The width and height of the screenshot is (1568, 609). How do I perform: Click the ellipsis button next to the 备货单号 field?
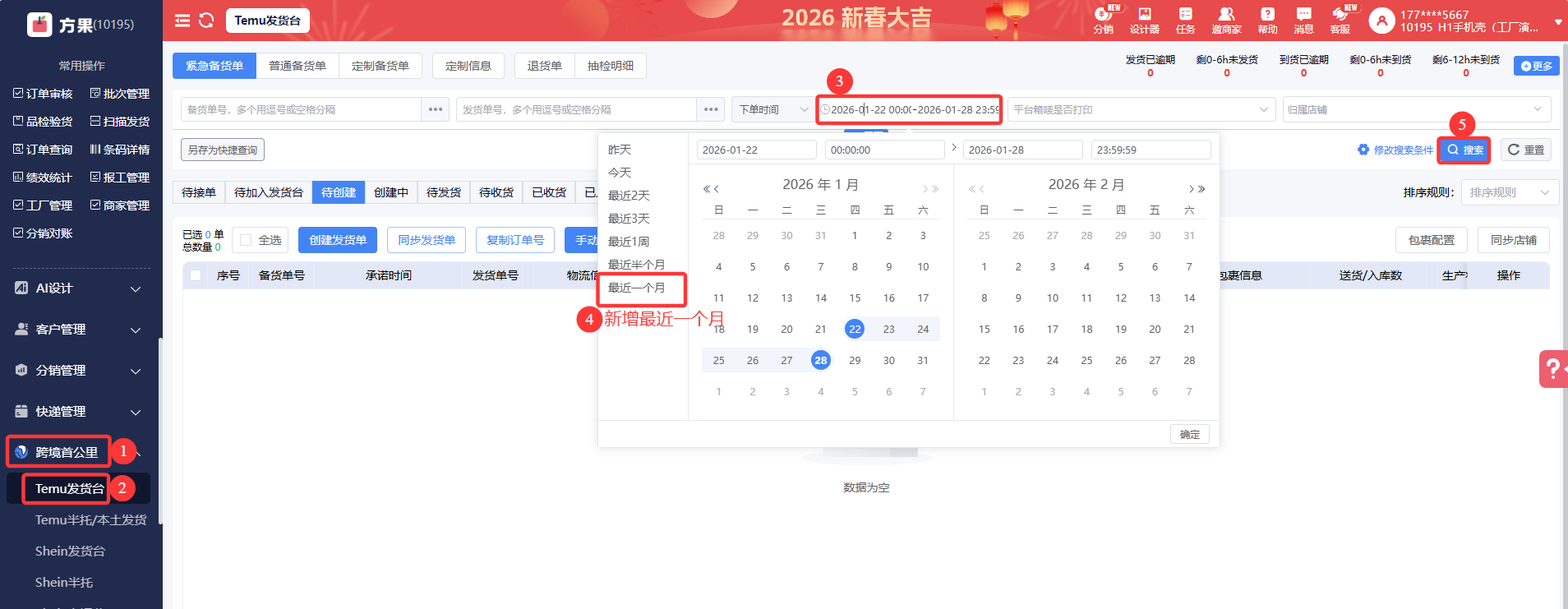pos(436,109)
